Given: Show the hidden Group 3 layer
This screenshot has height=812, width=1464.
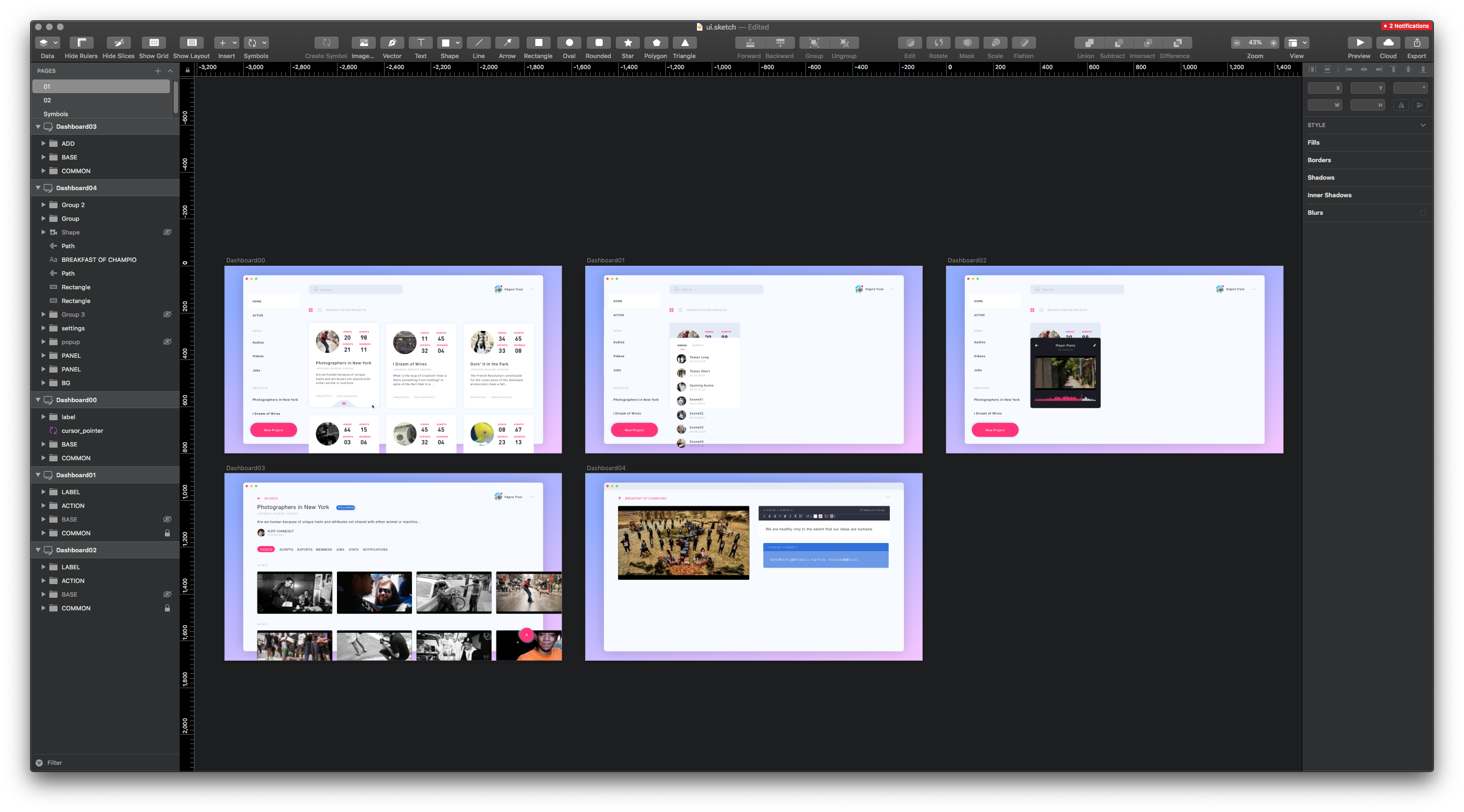Looking at the screenshot, I should pos(167,314).
